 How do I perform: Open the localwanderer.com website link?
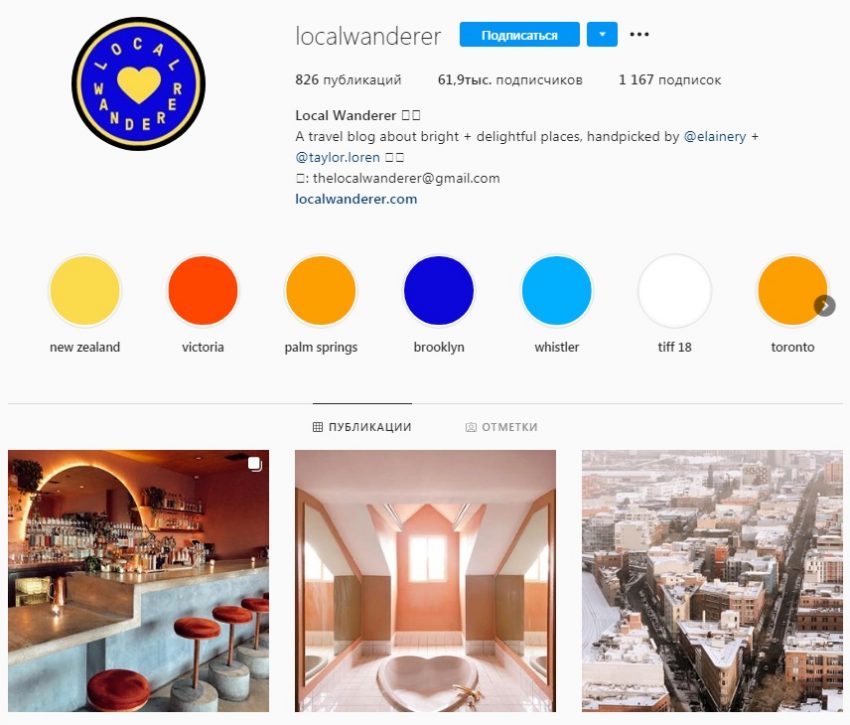[x=356, y=199]
